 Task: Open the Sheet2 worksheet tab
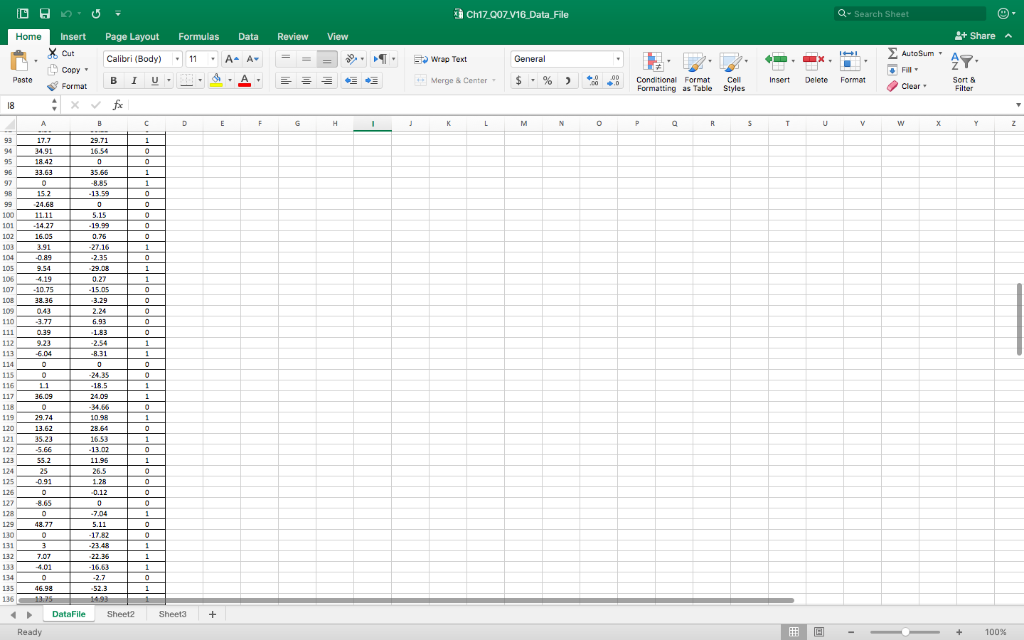[120, 613]
